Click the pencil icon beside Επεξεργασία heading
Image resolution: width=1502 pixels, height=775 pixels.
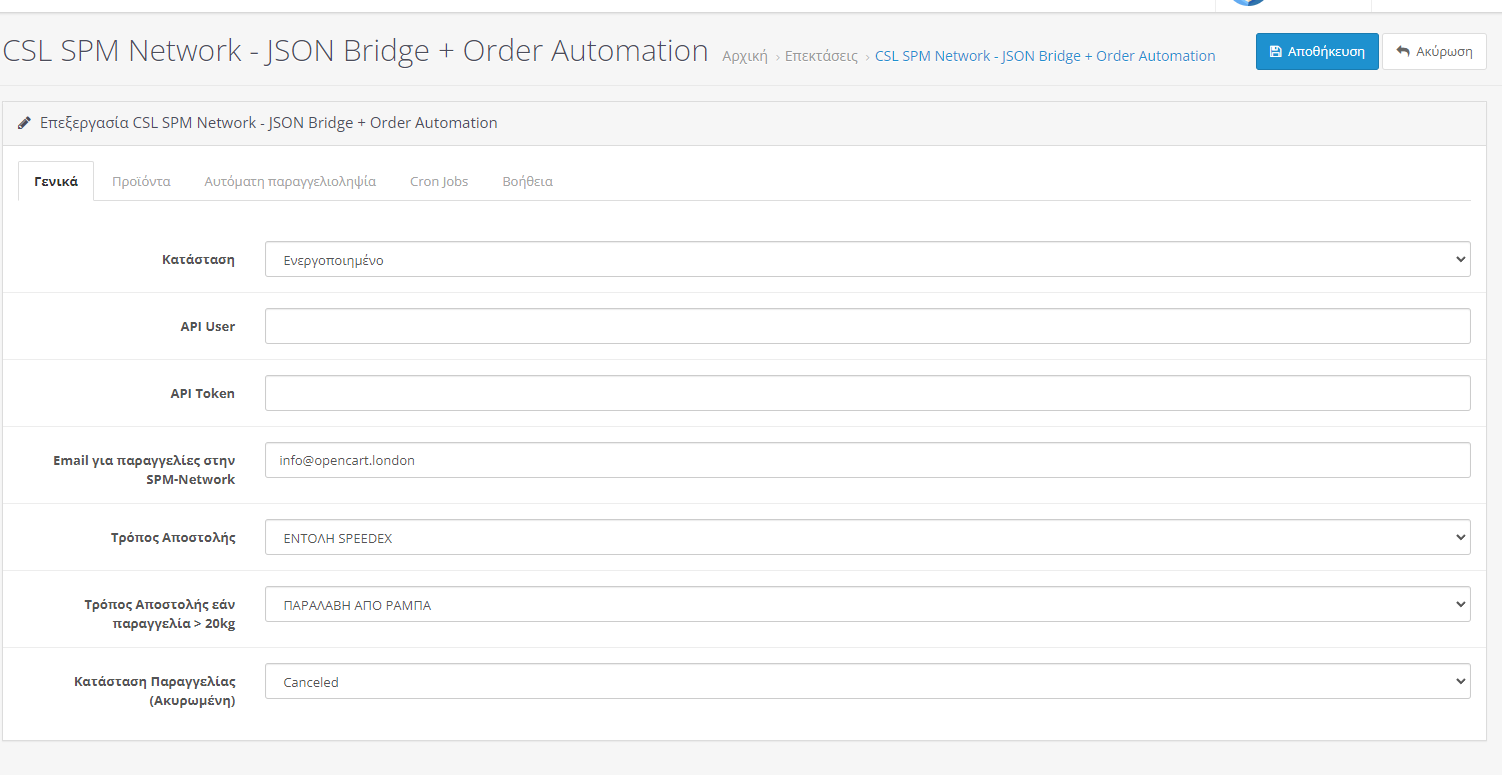pyautogui.click(x=25, y=123)
